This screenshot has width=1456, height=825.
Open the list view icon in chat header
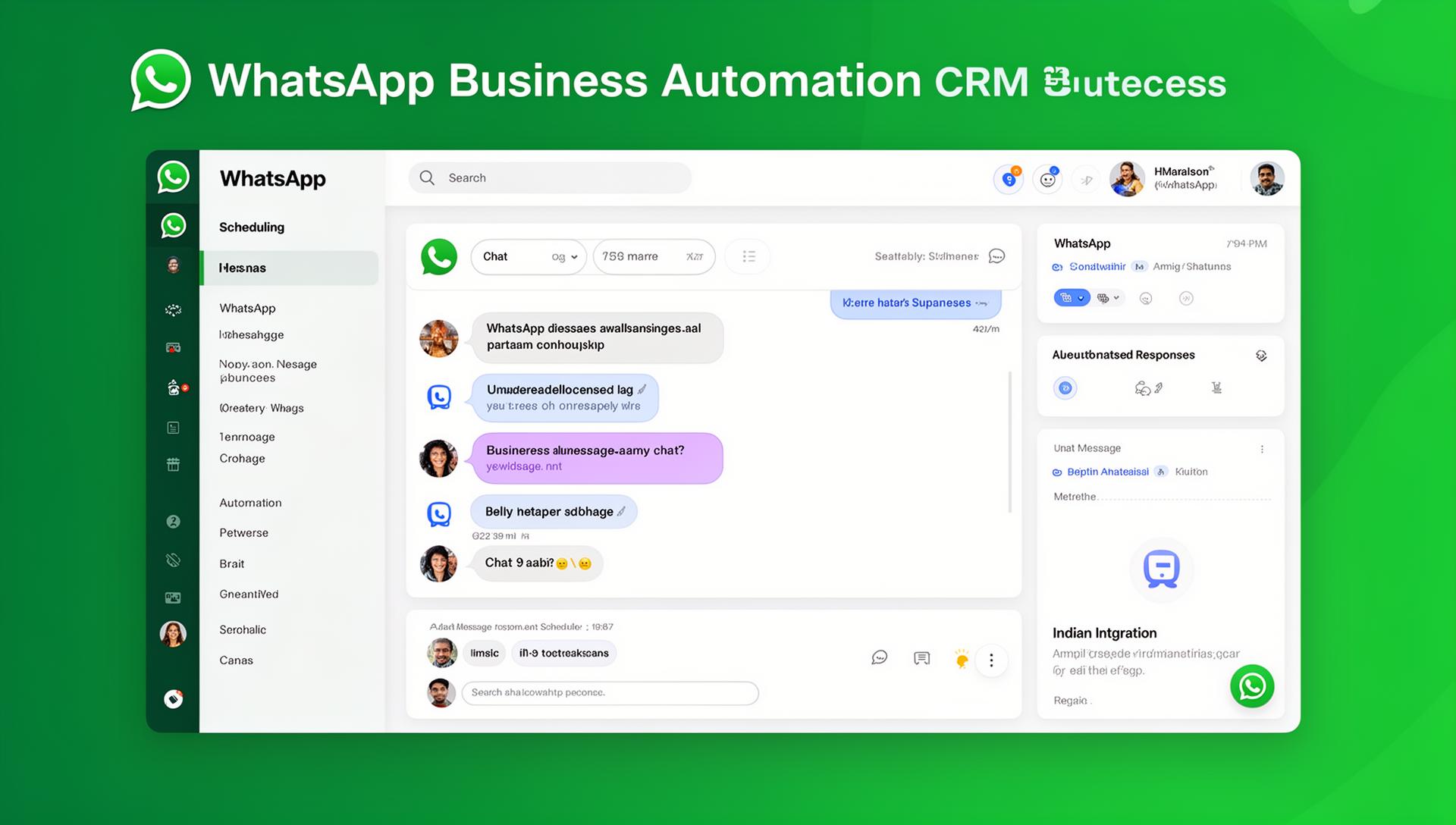tap(748, 256)
